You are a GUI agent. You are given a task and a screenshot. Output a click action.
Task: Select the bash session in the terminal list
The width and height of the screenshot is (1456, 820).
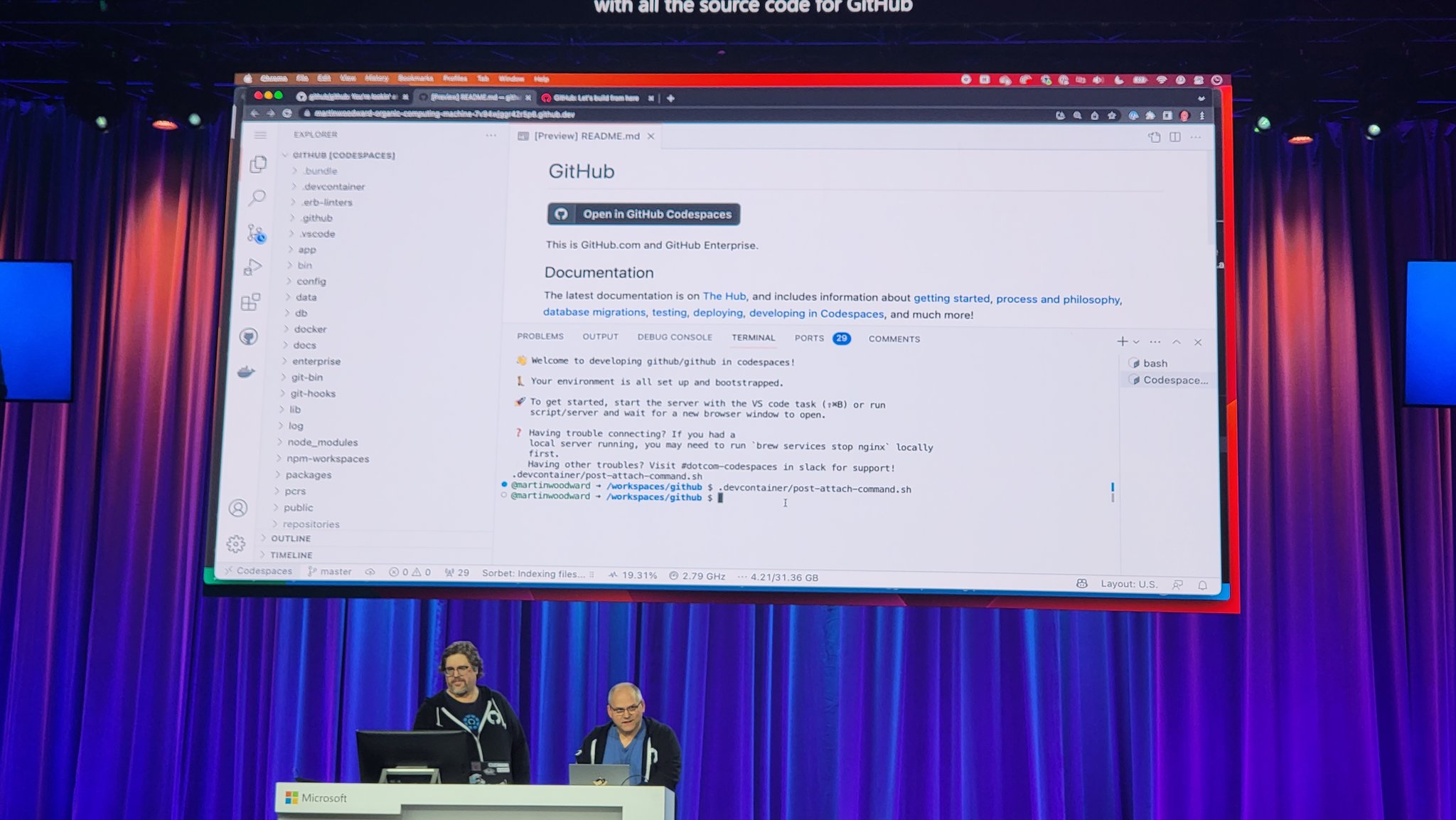pos(1155,363)
